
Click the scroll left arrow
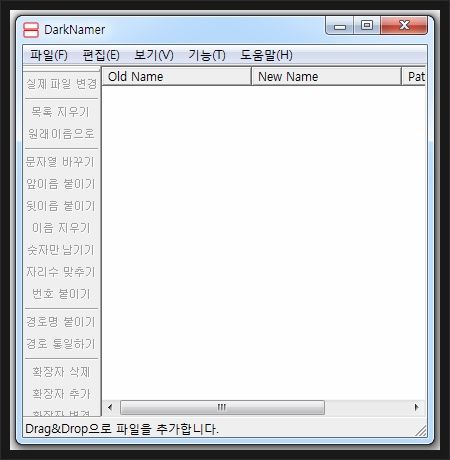pyautogui.click(x=110, y=407)
